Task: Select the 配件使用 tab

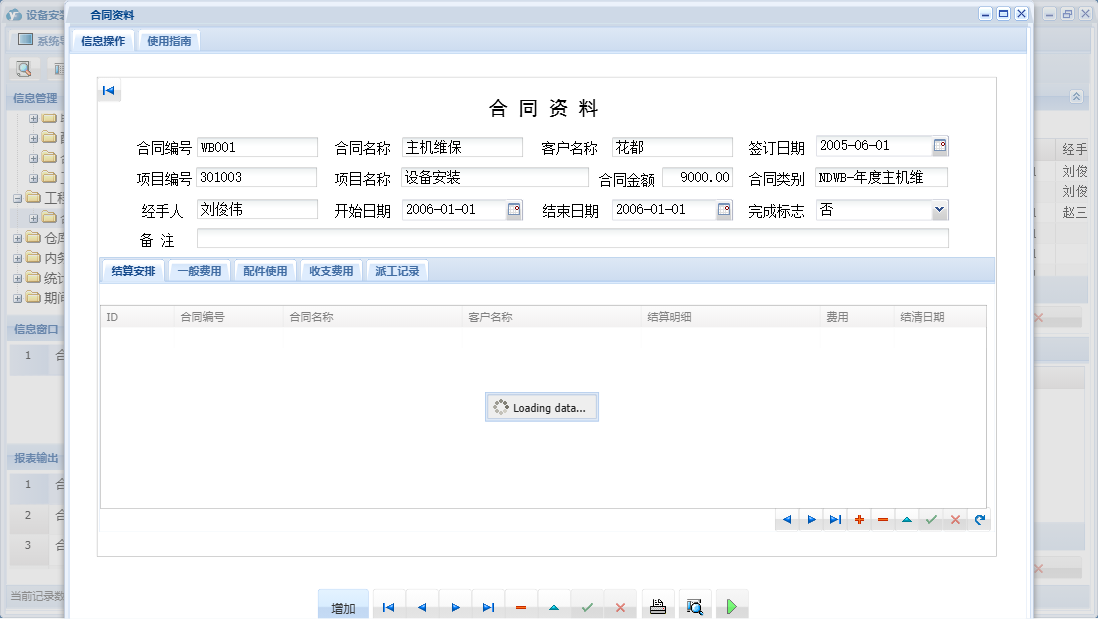Action: (x=265, y=270)
